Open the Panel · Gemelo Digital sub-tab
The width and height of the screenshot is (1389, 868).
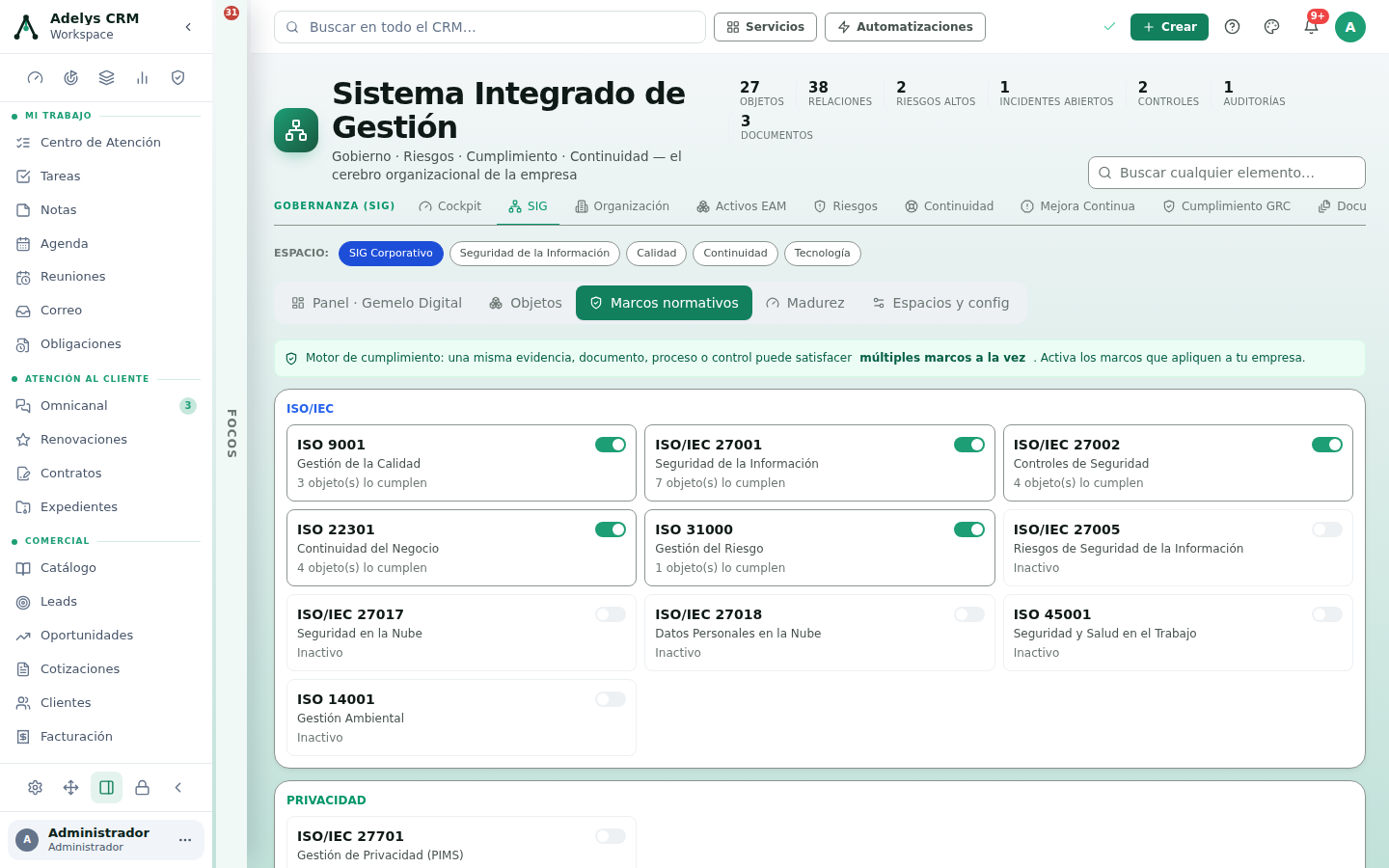377,303
